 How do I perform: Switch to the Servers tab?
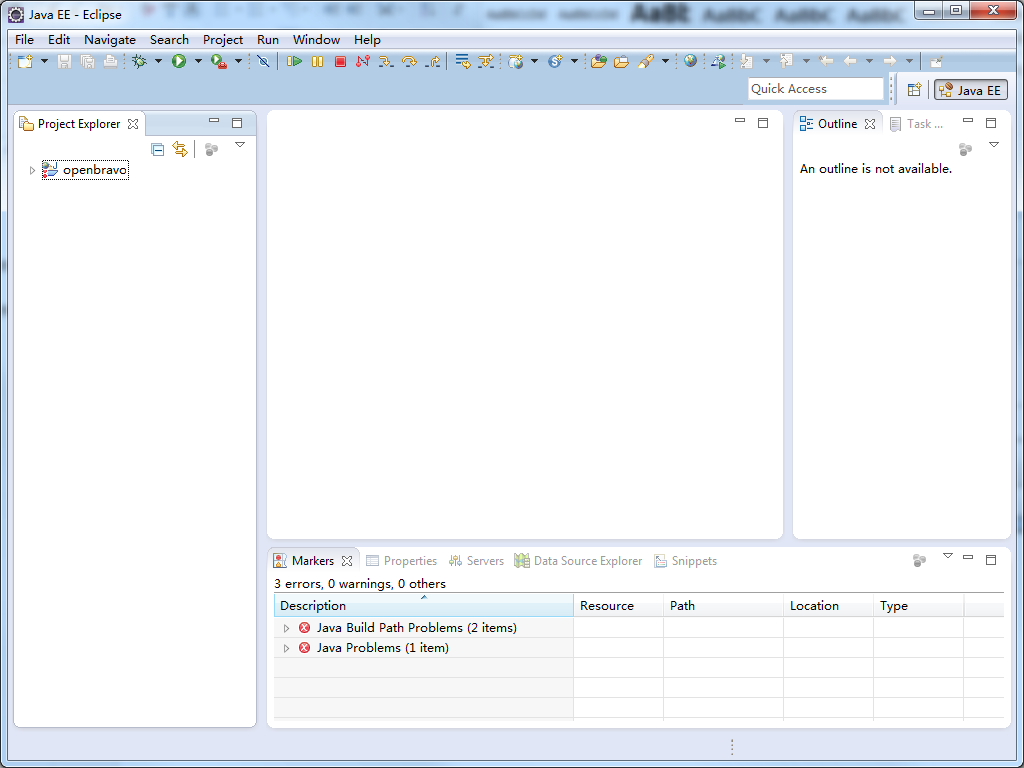(476, 561)
